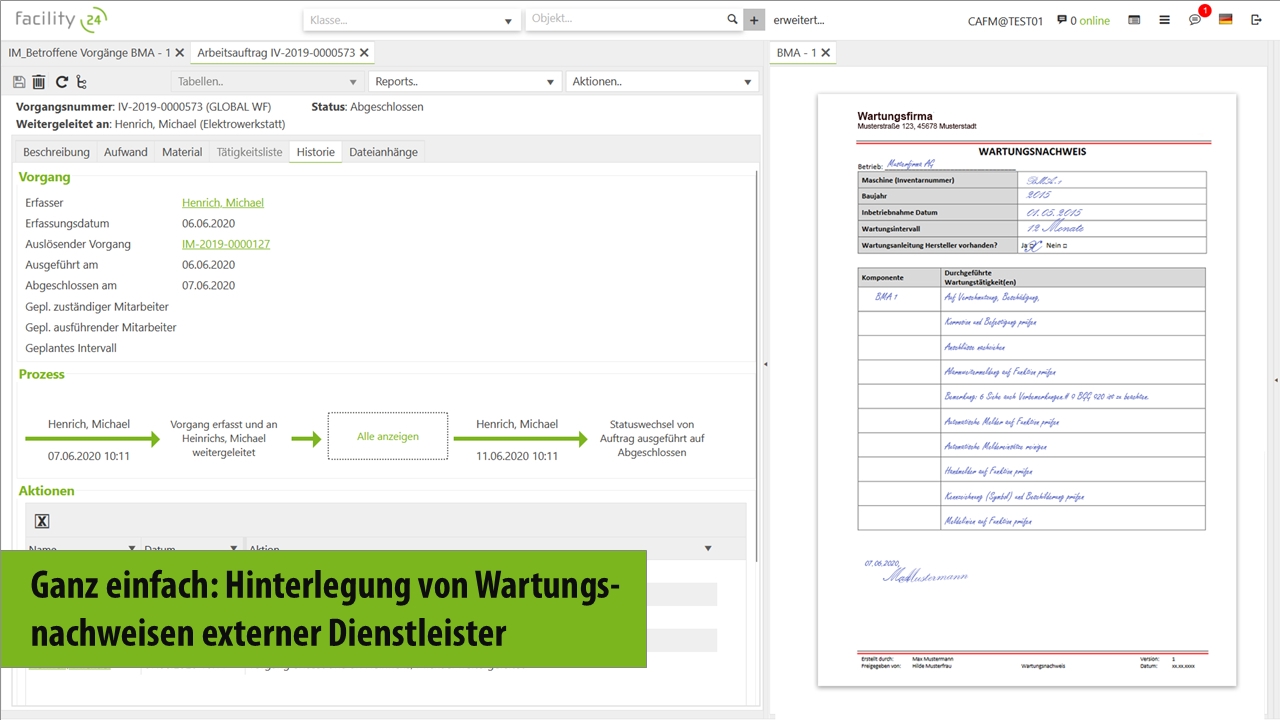Open the Reports dropdown

pyautogui.click(x=465, y=82)
